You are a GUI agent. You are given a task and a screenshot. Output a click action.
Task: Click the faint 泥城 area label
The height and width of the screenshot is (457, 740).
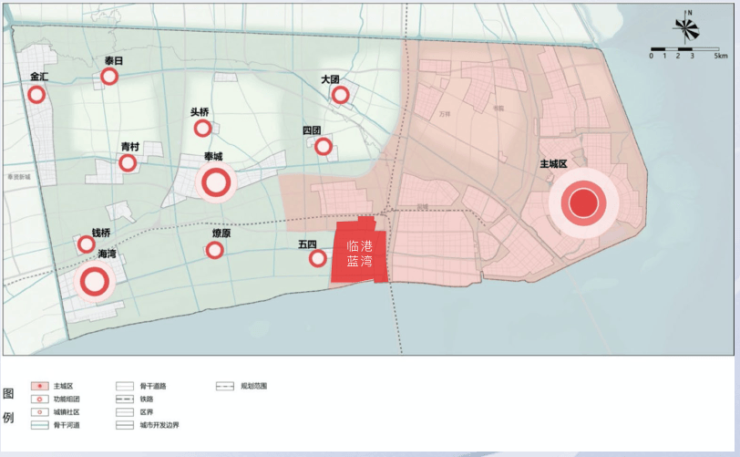click(x=422, y=207)
